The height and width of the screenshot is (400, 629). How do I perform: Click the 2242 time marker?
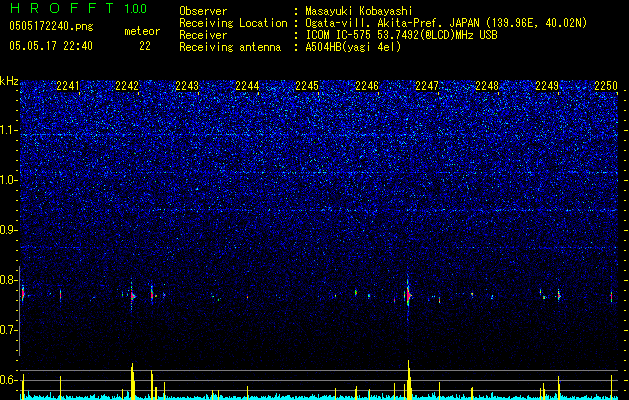pyautogui.click(x=127, y=85)
